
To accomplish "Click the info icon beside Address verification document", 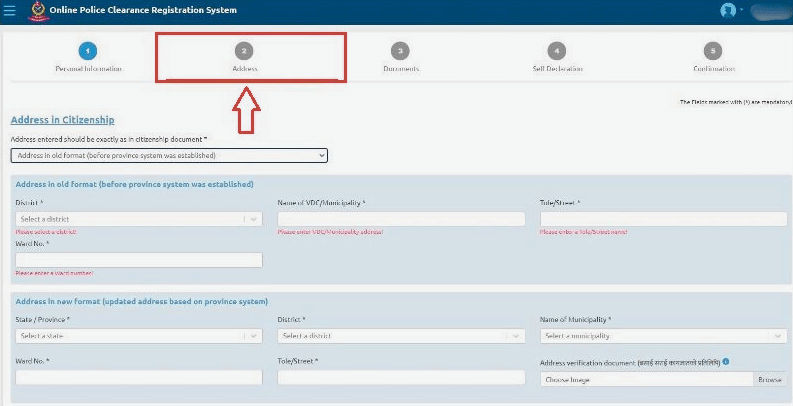I will [x=726, y=362].
